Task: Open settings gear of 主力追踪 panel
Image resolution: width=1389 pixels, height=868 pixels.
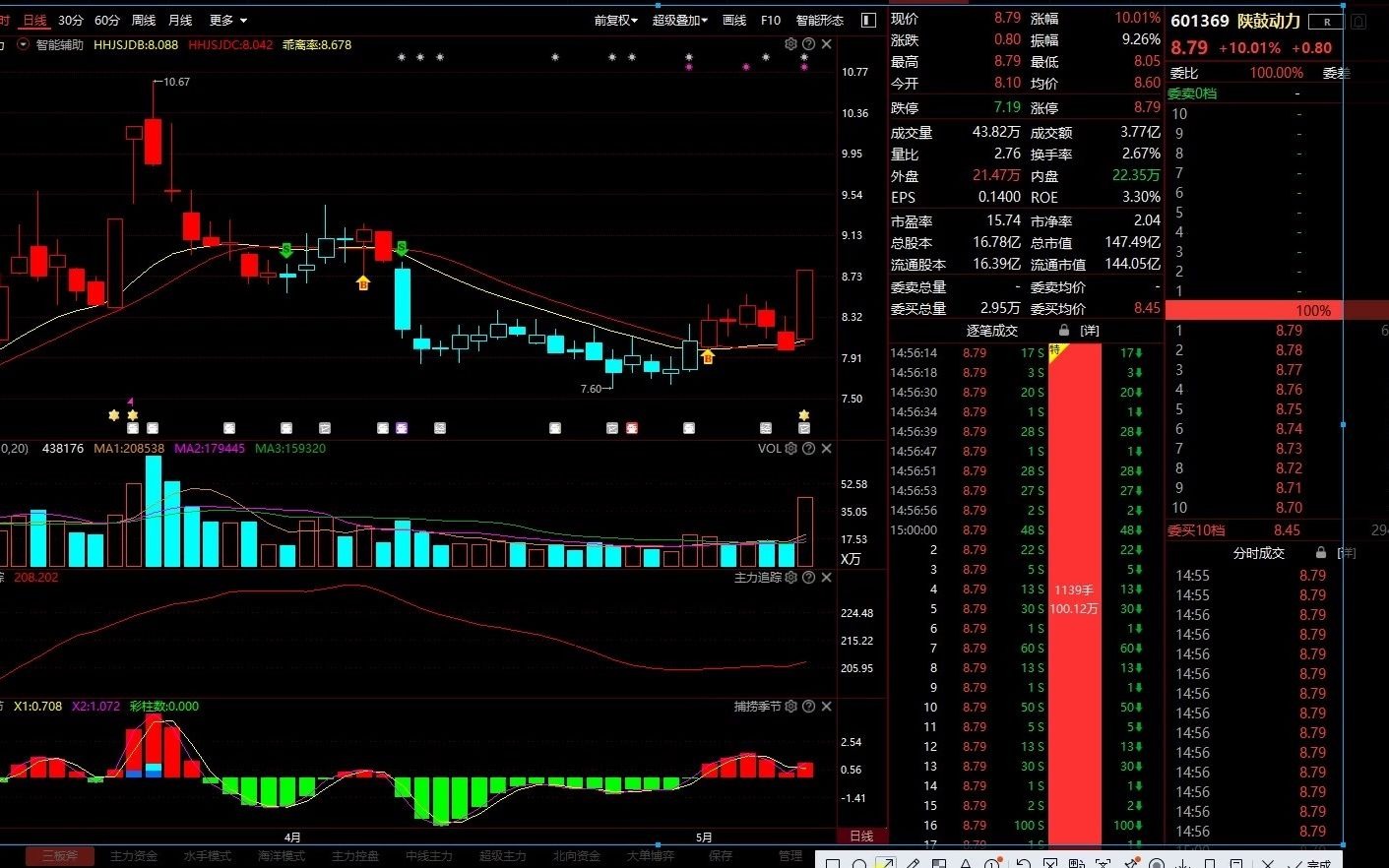Action: [790, 578]
